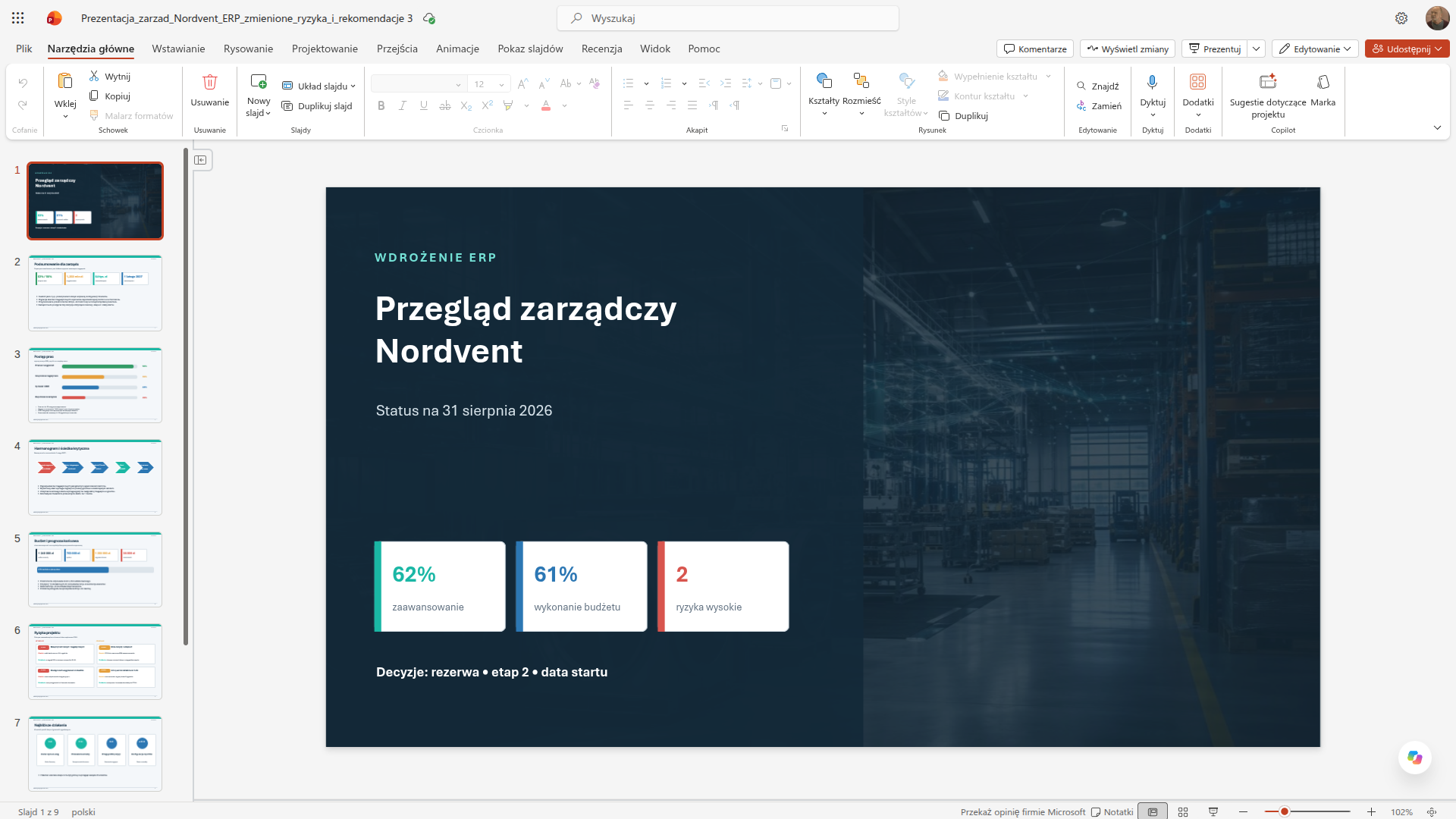
Task: Click Przekaż opinię firmie Microsoft
Action: pyautogui.click(x=1023, y=811)
